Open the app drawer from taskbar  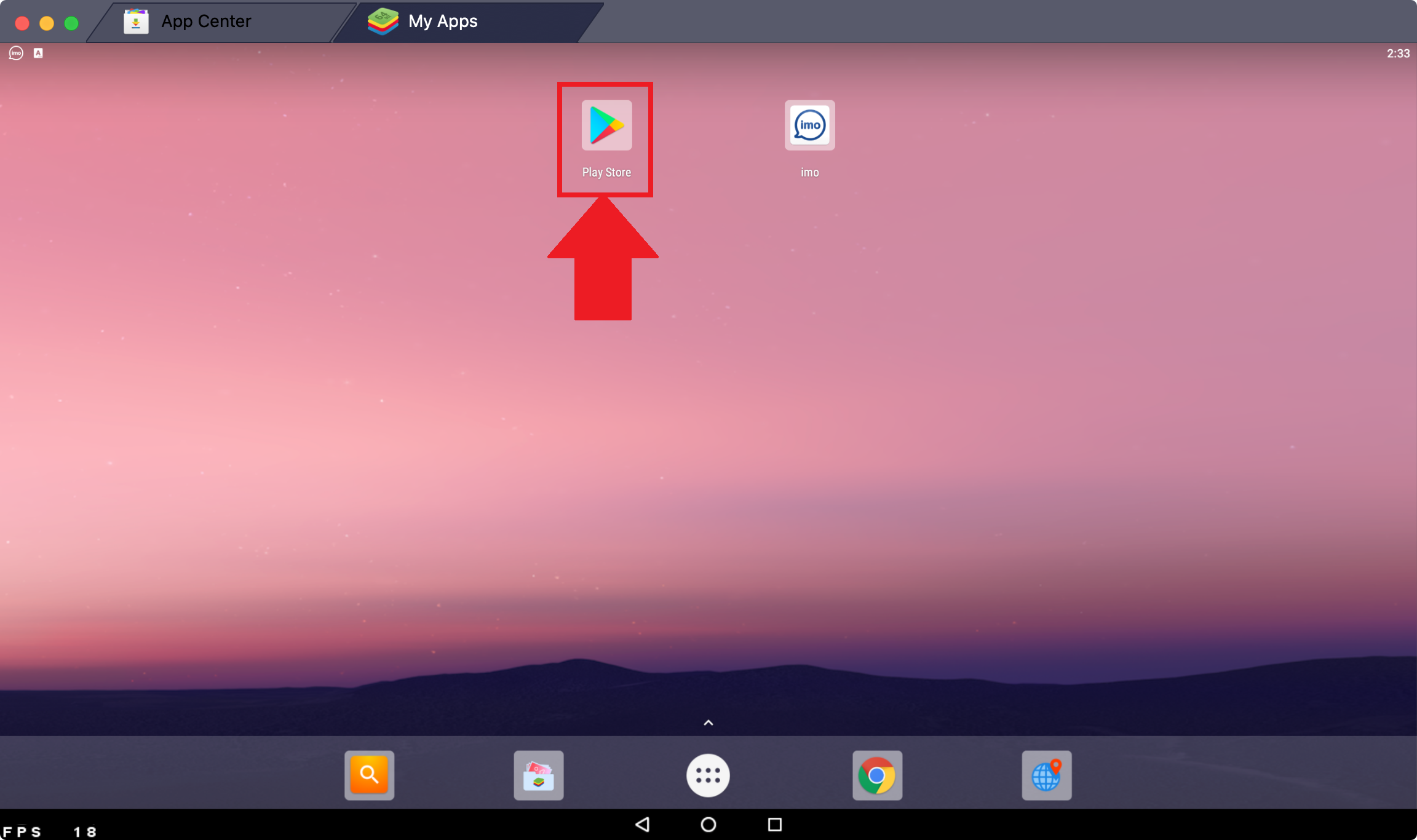coord(708,775)
